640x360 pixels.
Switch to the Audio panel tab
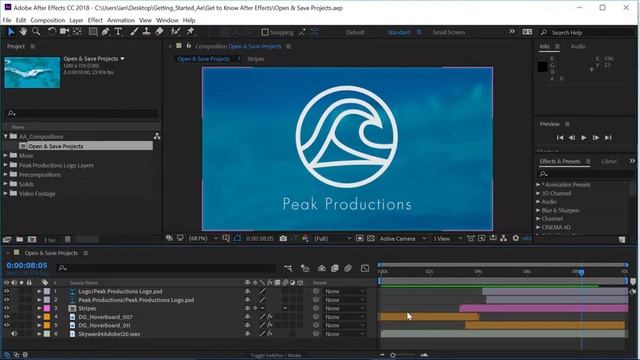pos(578,46)
